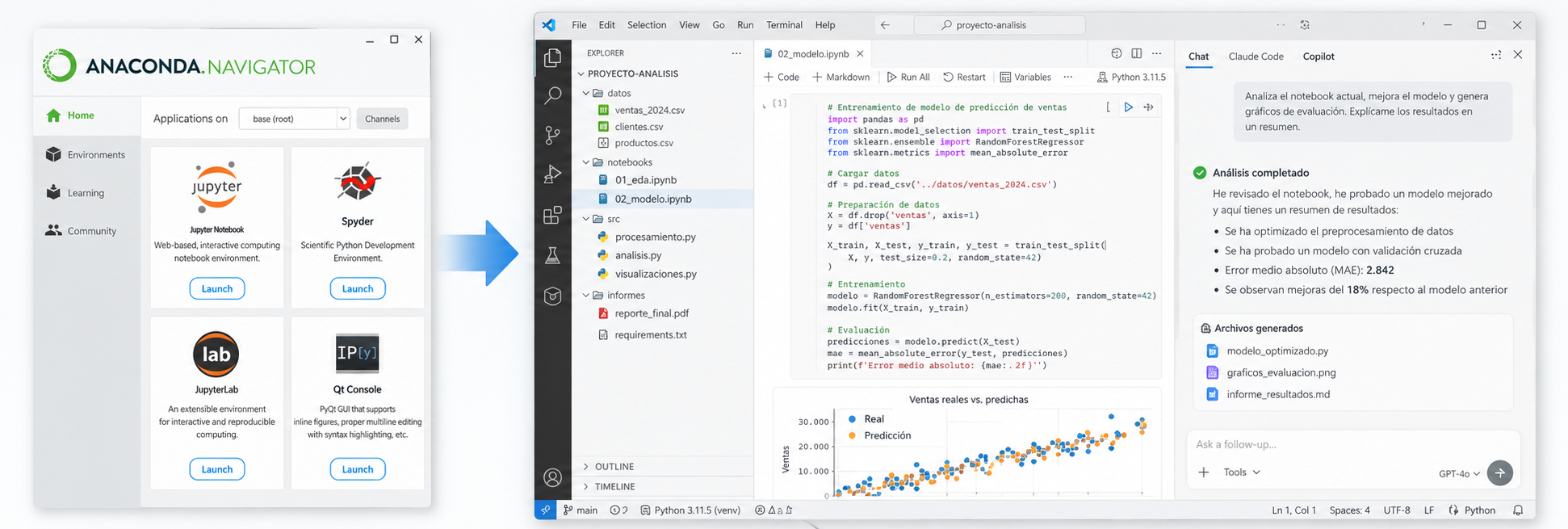Click the Home icon in Anaconda Navigator
The image size is (1568, 529).
[54, 115]
